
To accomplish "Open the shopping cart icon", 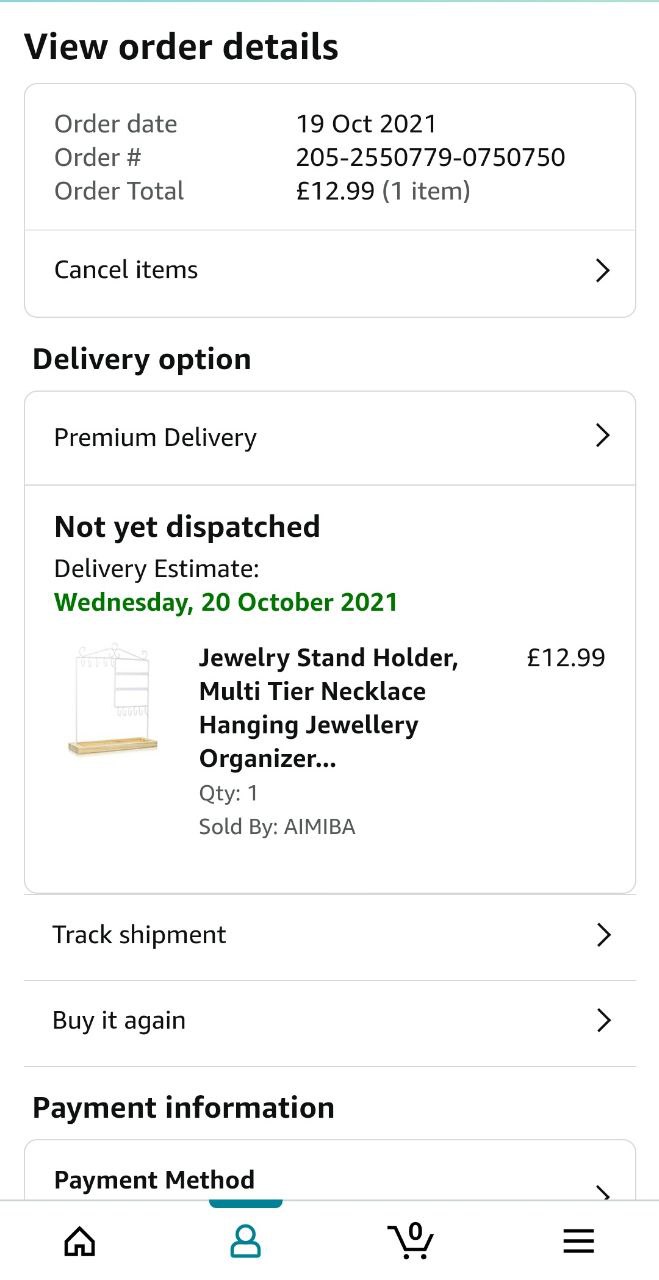I will point(410,1240).
